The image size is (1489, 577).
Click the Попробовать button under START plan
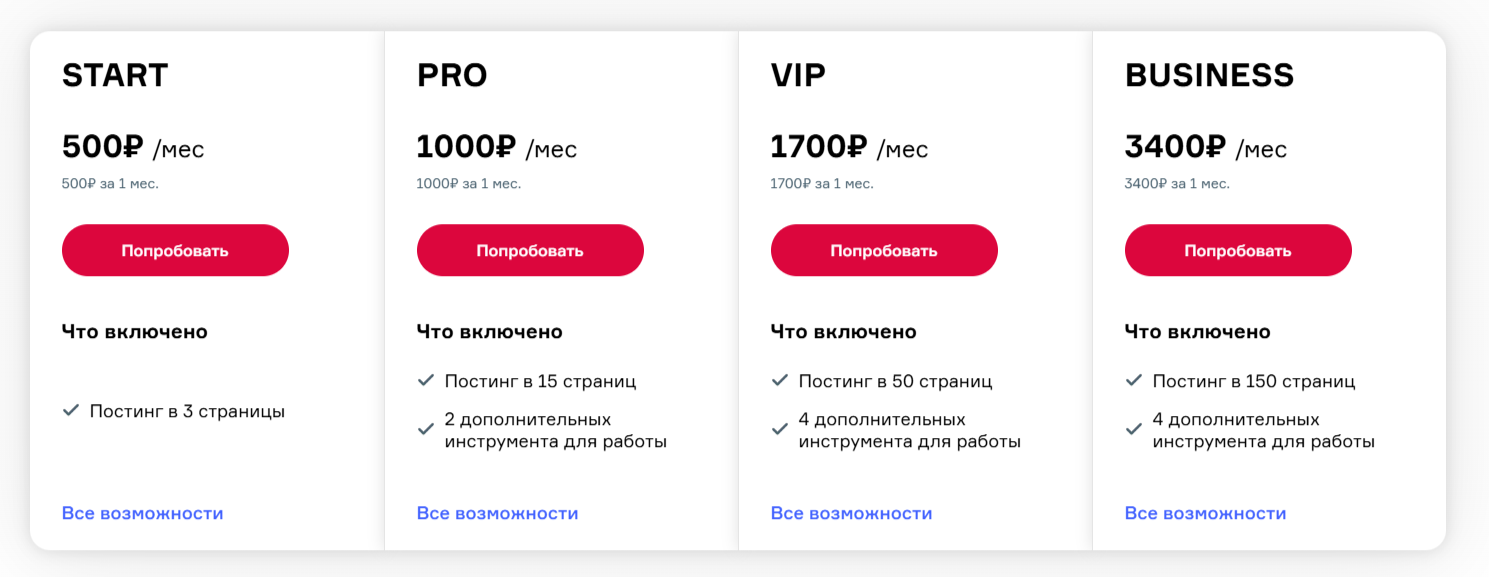[x=175, y=250]
